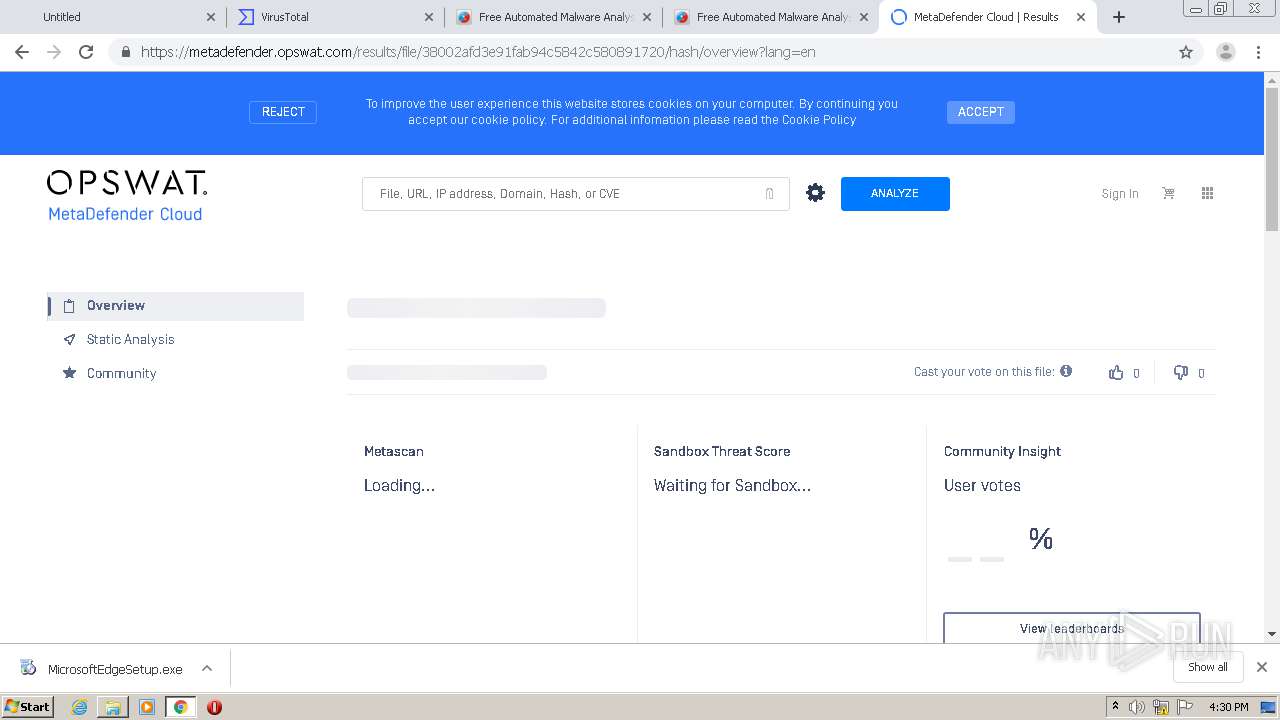This screenshot has width=1280, height=720.
Task: Reject the cookie policy
Action: 283,112
